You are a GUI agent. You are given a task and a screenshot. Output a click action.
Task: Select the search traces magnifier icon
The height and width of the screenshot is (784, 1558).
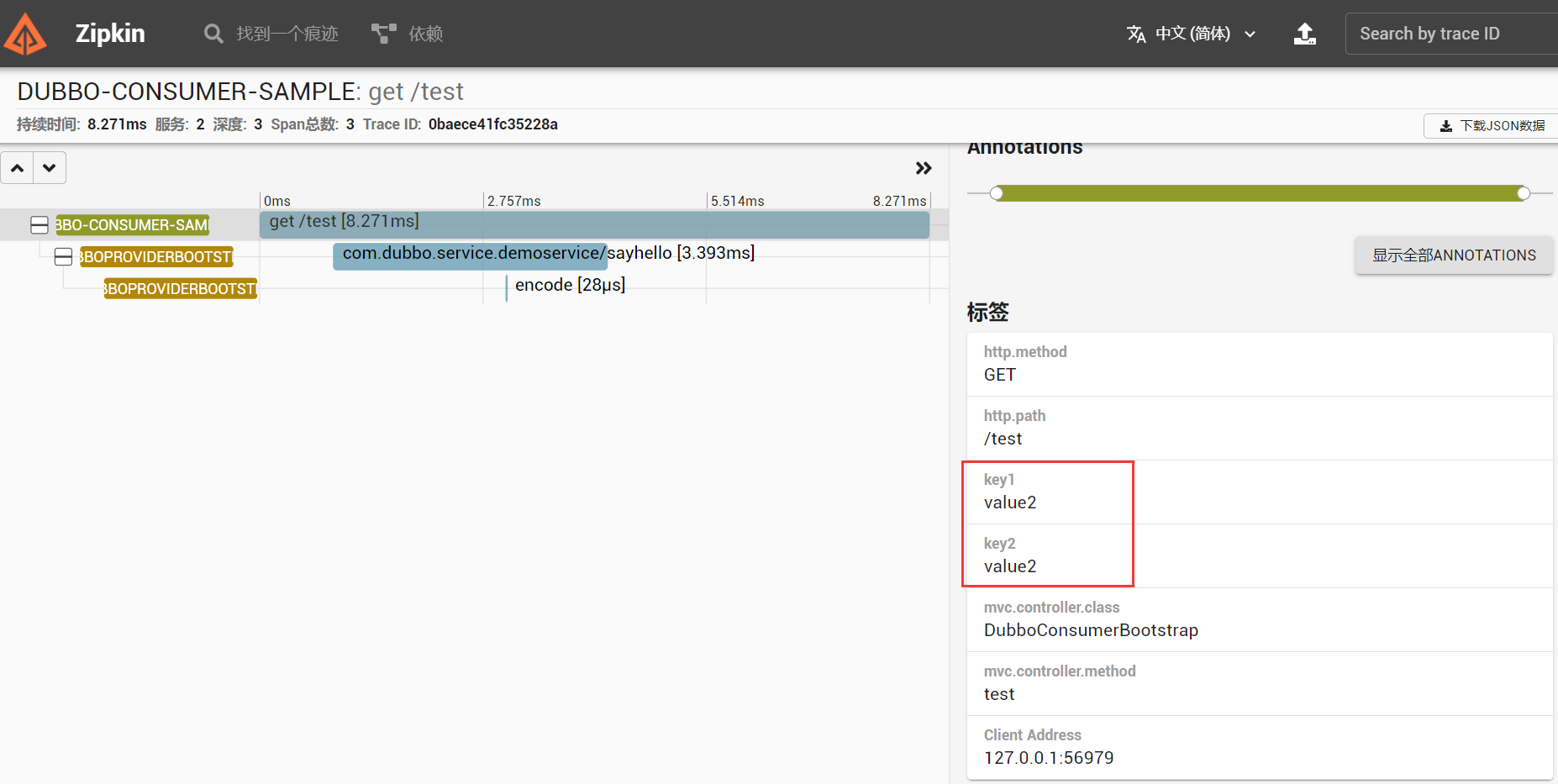click(x=213, y=33)
